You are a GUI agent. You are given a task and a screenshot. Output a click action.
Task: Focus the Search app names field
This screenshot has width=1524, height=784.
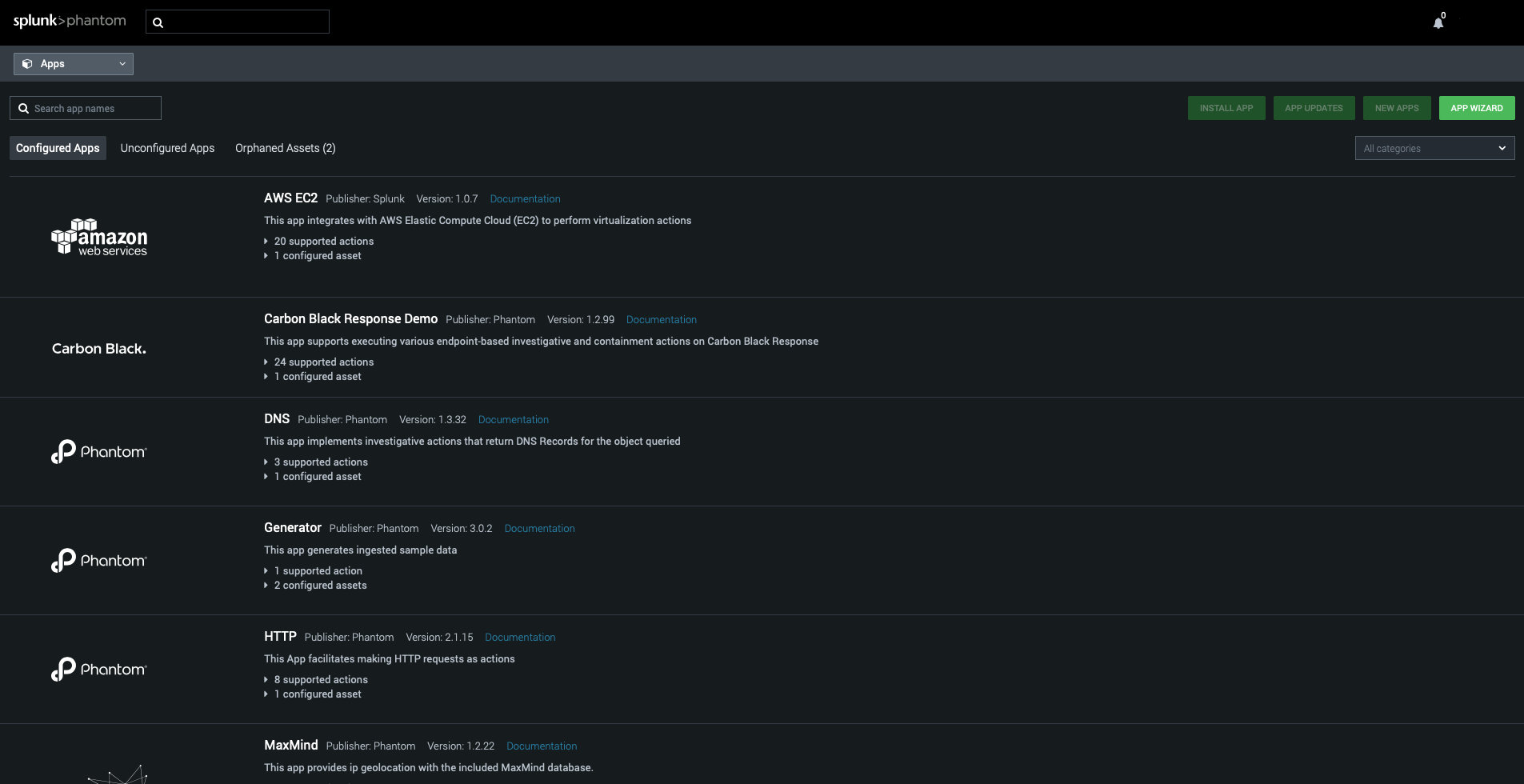[86, 108]
